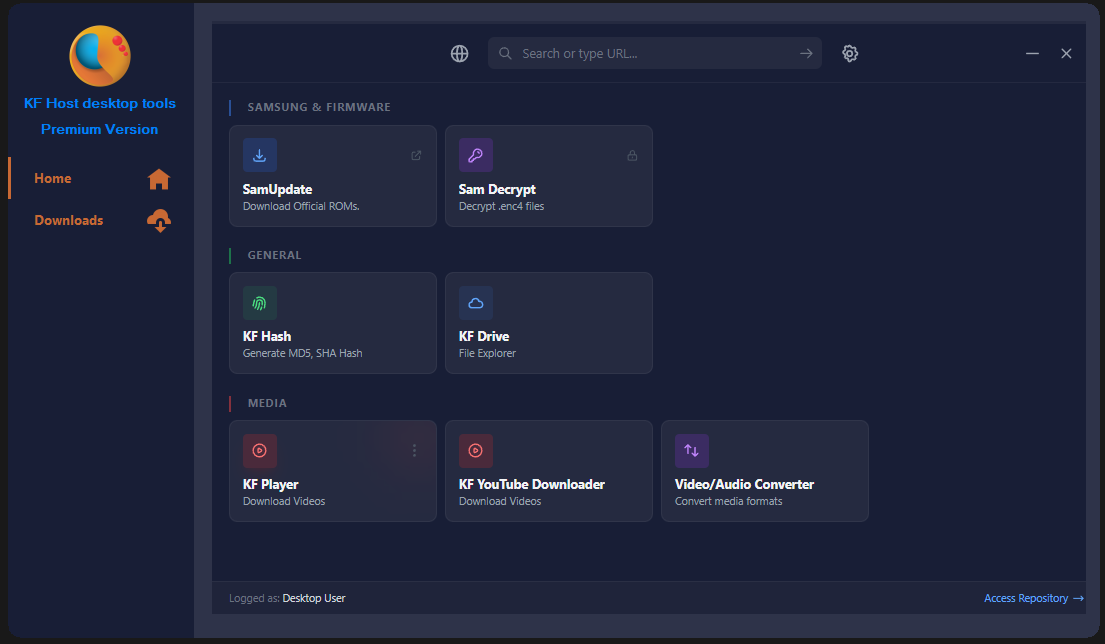Screen dimensions: 1105x644
Task: Click the globe icon near the search bar
Action: pyautogui.click(x=459, y=53)
